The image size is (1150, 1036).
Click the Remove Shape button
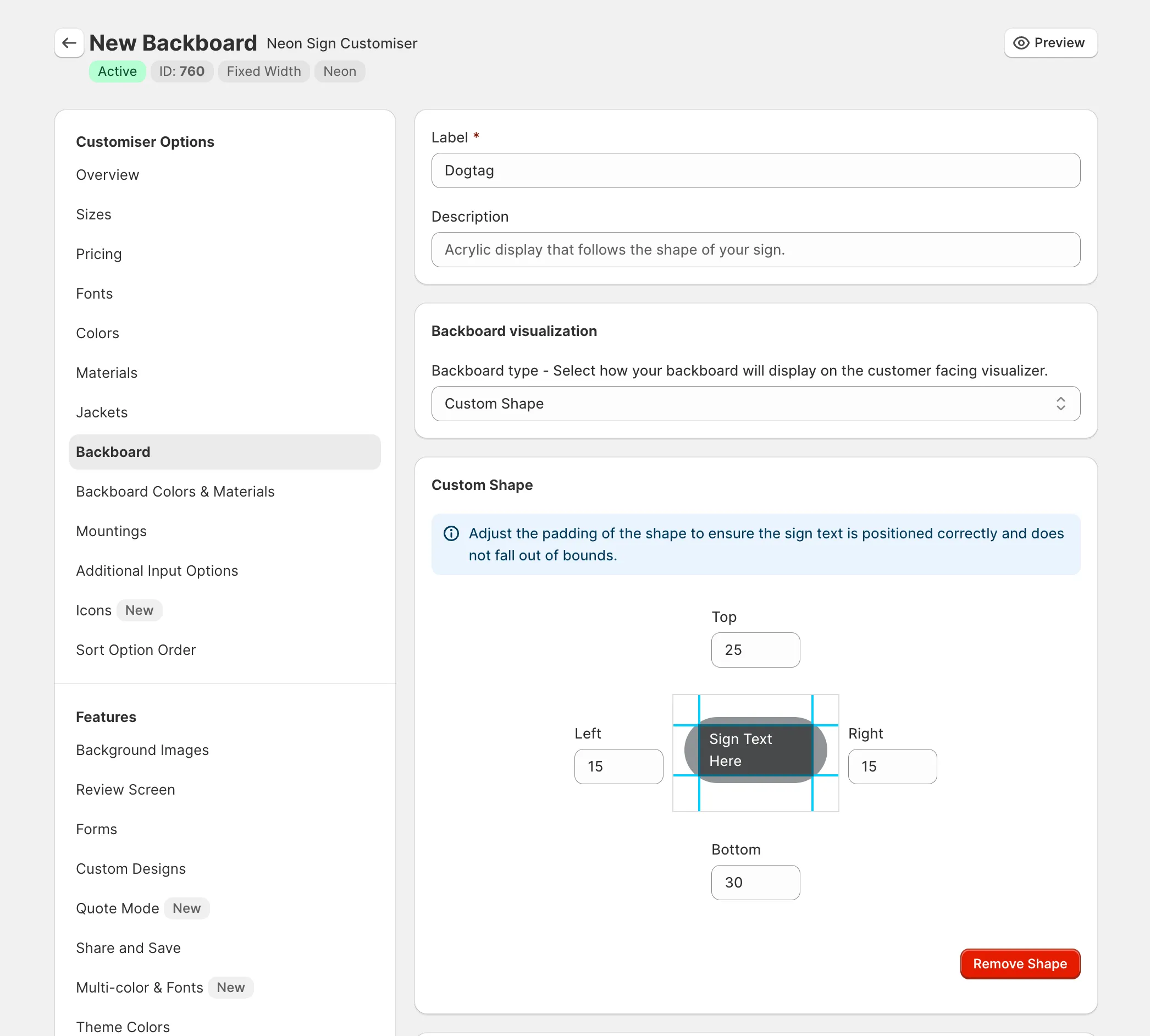coord(1019,963)
